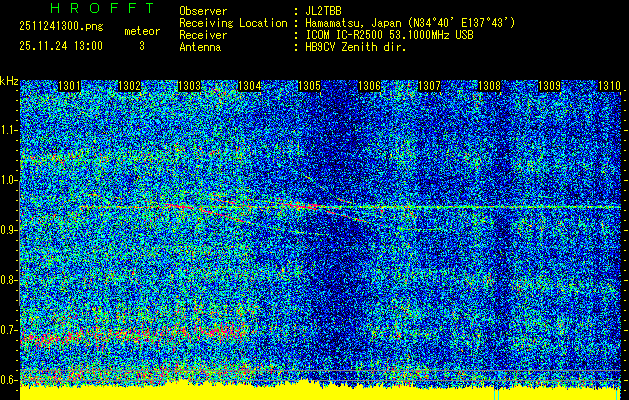Select the meteor count value 3

141,46
